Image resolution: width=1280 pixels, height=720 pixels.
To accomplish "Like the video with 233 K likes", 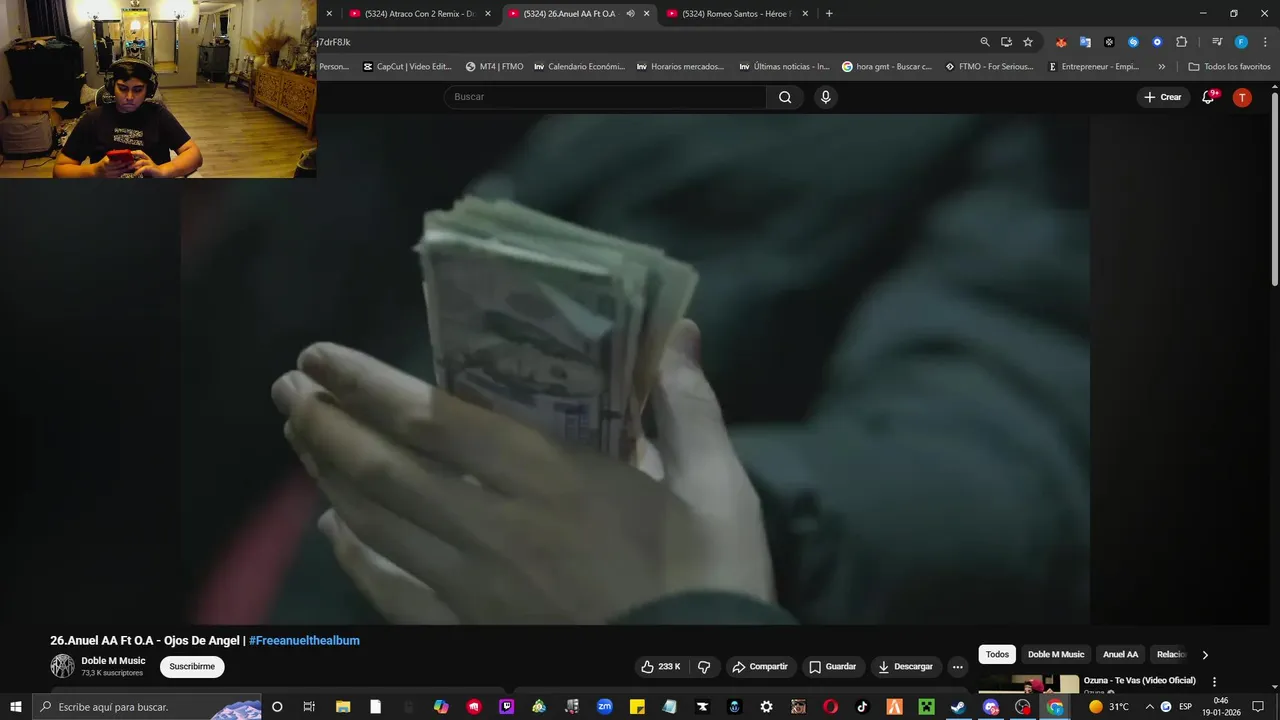I will tap(661, 667).
